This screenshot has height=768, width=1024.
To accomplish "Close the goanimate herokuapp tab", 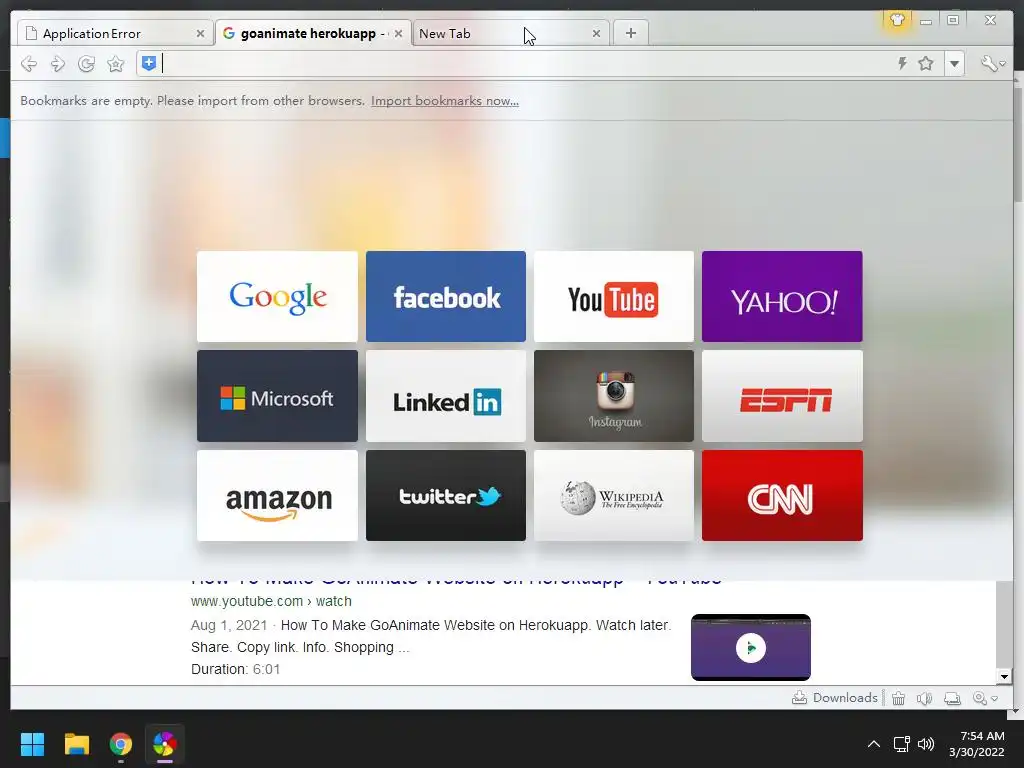I will point(398,33).
